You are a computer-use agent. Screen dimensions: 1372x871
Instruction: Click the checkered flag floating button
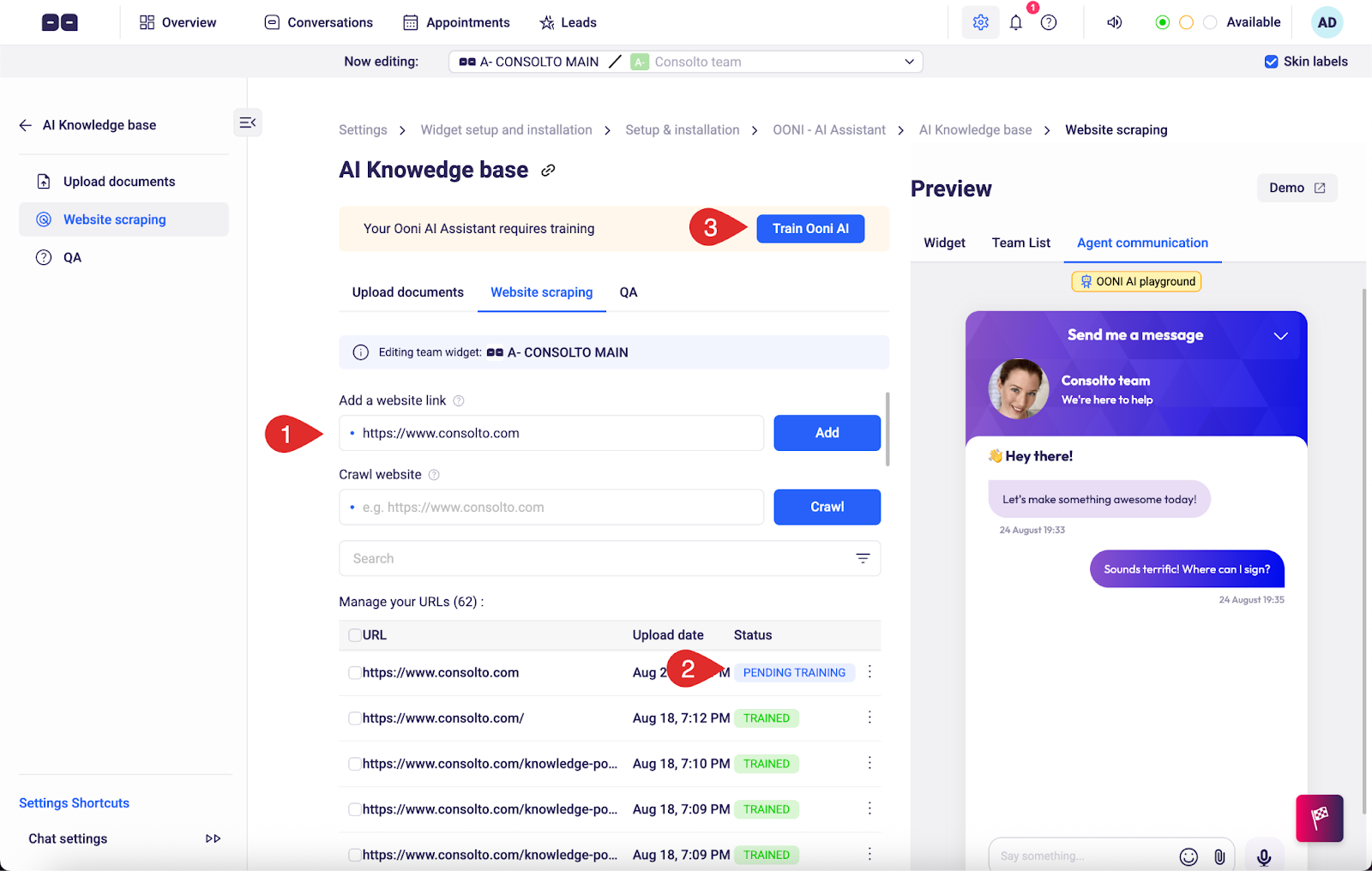1320,818
